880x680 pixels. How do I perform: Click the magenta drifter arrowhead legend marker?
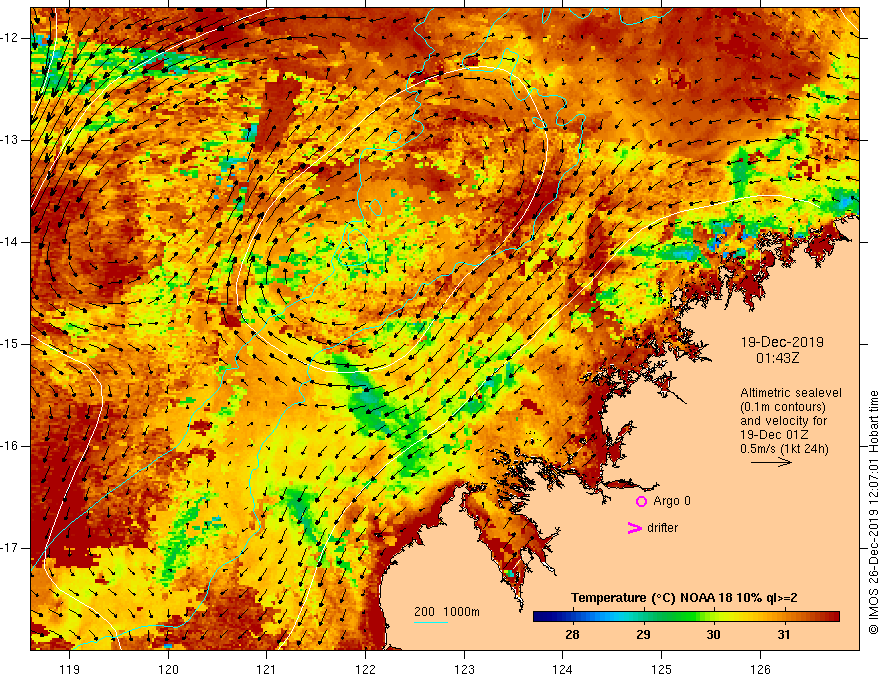634,528
